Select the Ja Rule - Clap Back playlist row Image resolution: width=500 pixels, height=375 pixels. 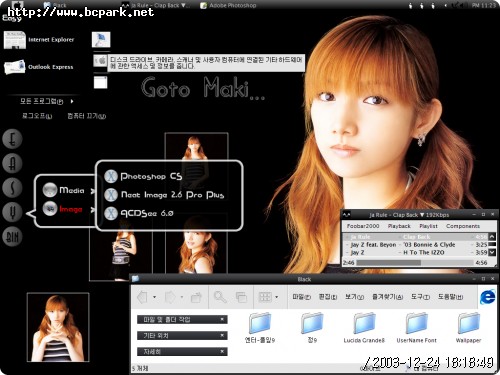415,237
